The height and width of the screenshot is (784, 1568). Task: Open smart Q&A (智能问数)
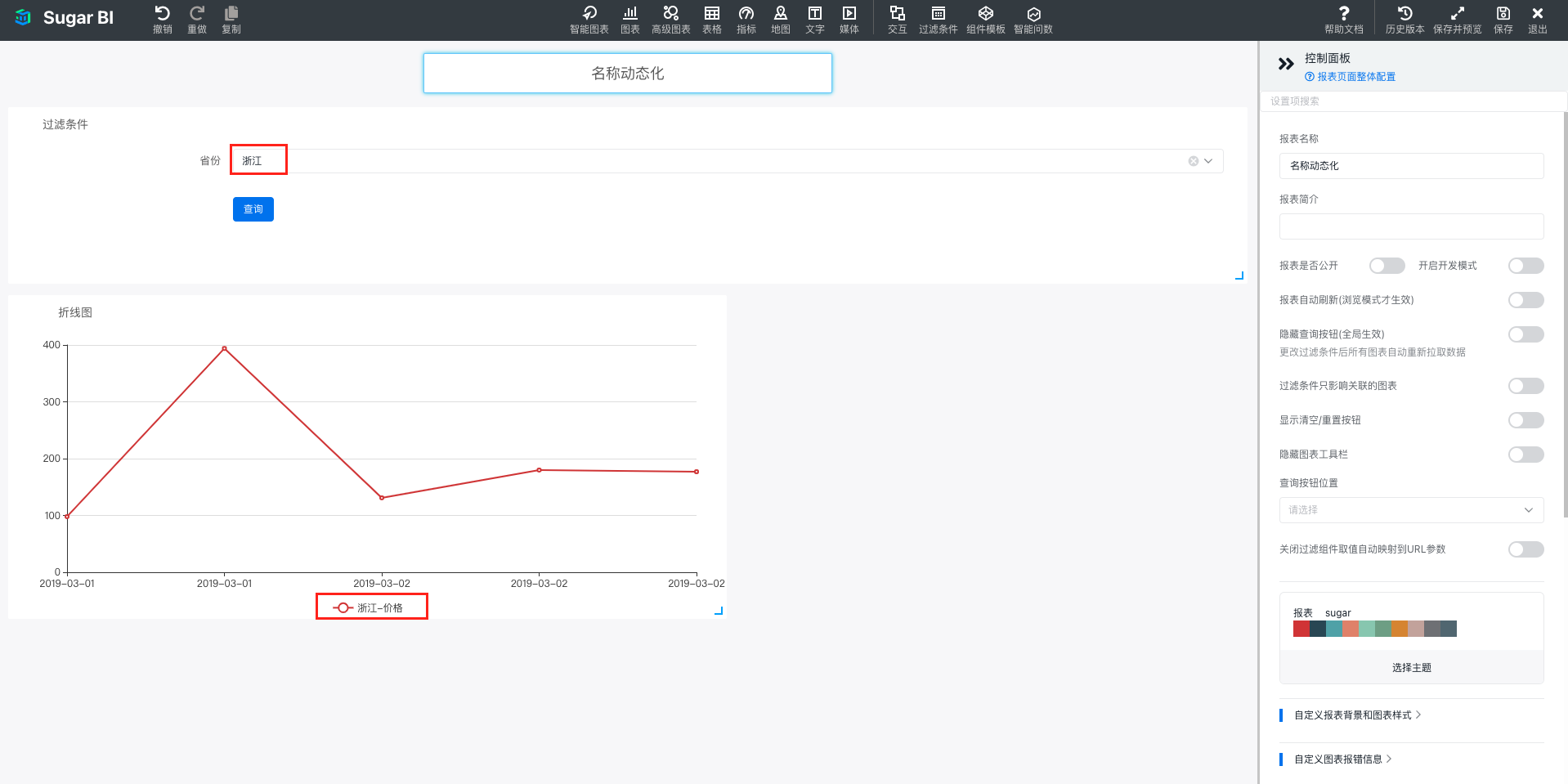click(x=1033, y=20)
